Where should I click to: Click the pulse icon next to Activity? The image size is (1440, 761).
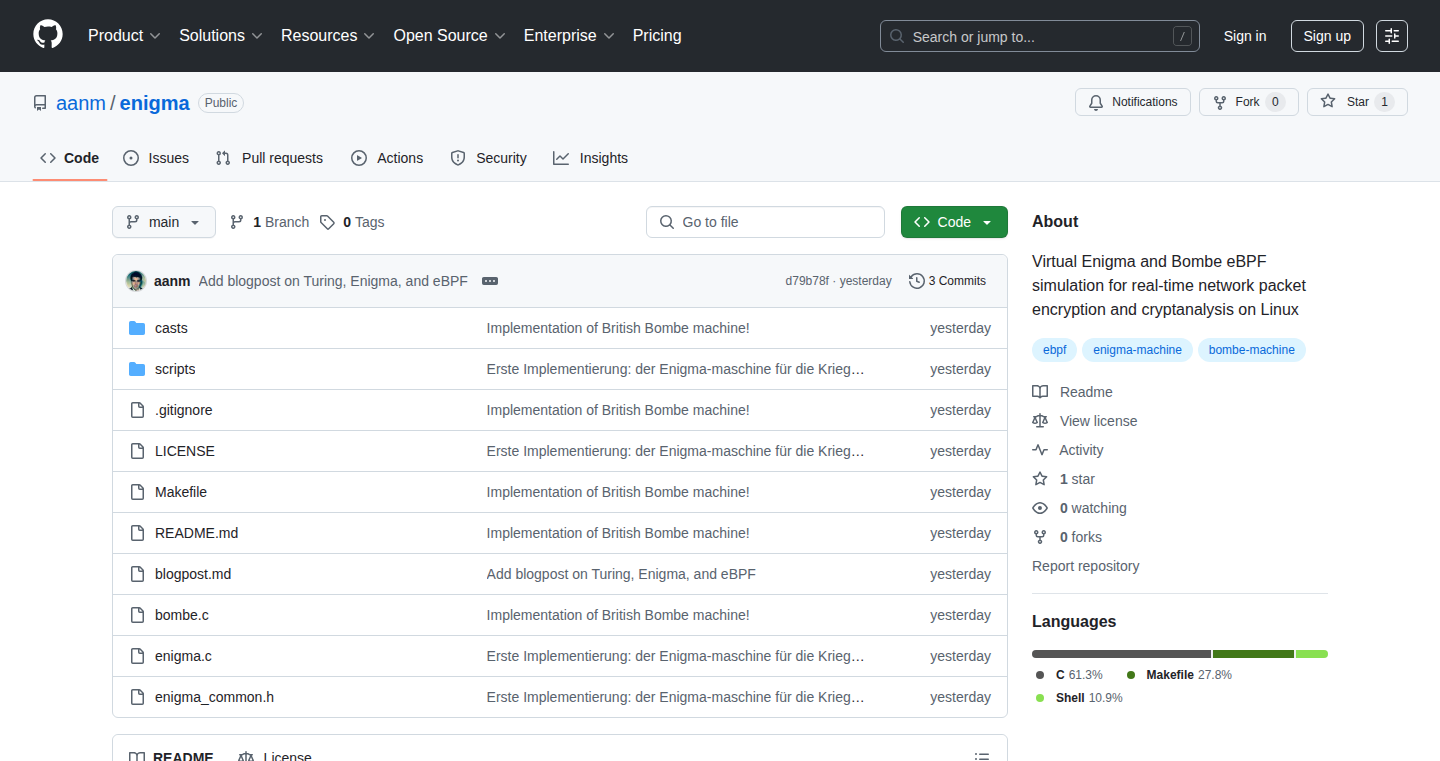click(1040, 450)
